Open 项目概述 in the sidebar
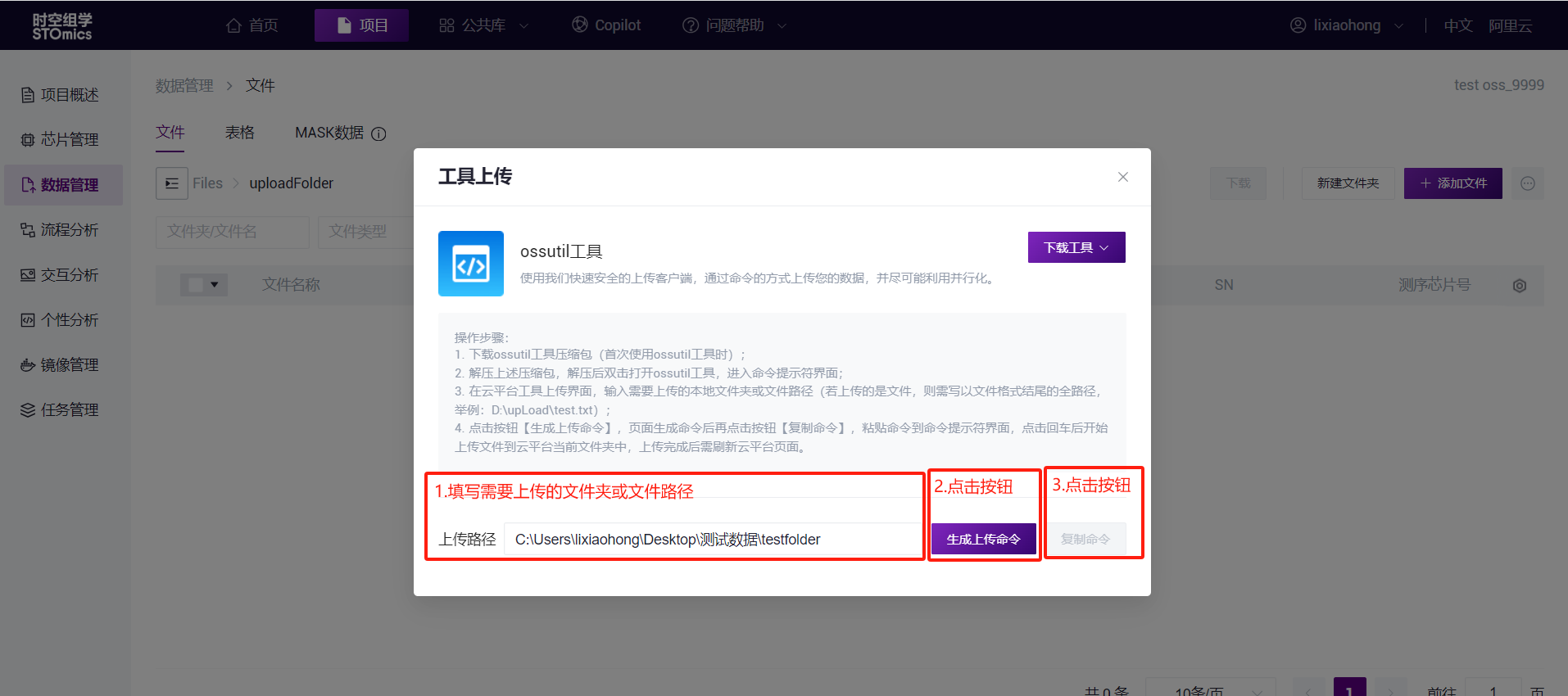1568x696 pixels. coord(61,95)
